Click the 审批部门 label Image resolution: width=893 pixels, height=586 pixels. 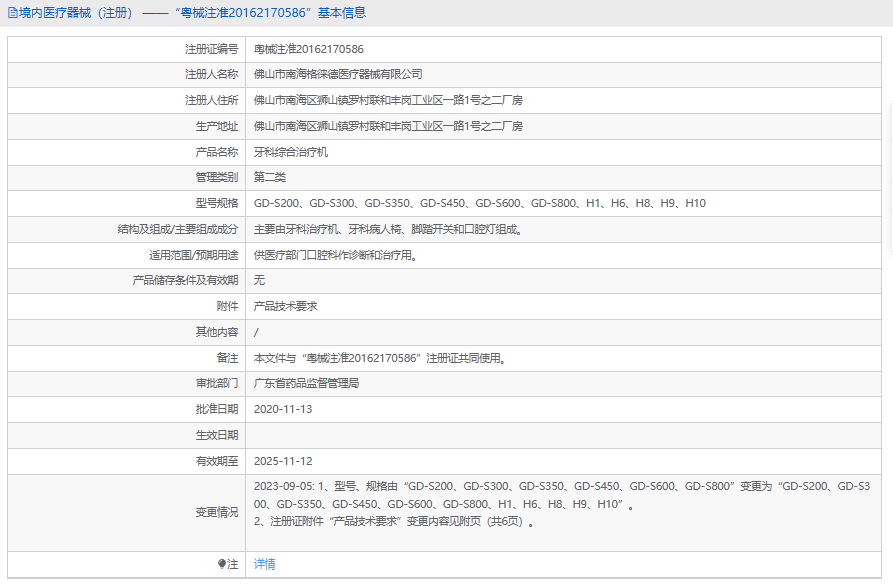click(217, 383)
